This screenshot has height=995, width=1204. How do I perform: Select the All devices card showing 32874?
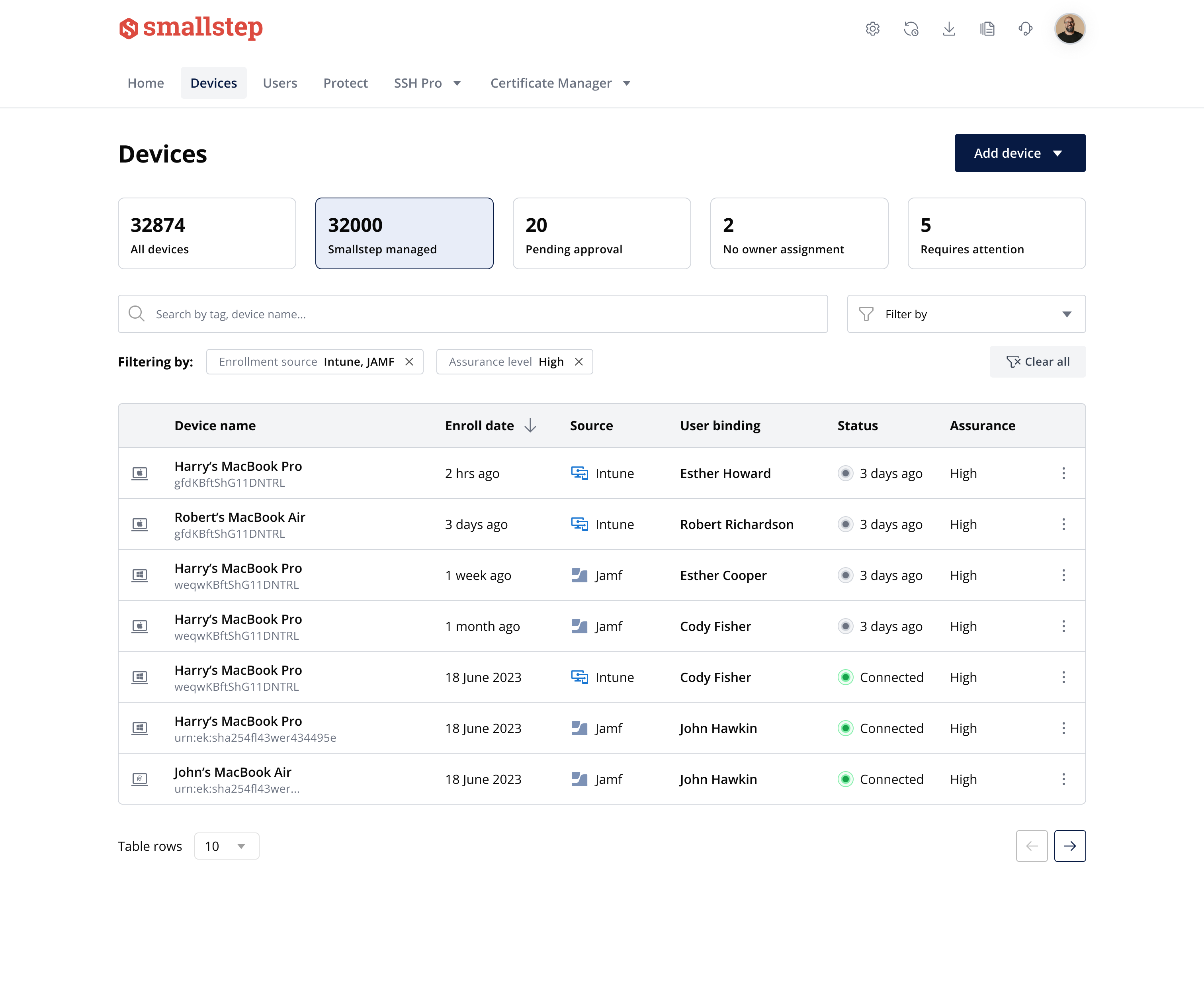click(x=207, y=233)
